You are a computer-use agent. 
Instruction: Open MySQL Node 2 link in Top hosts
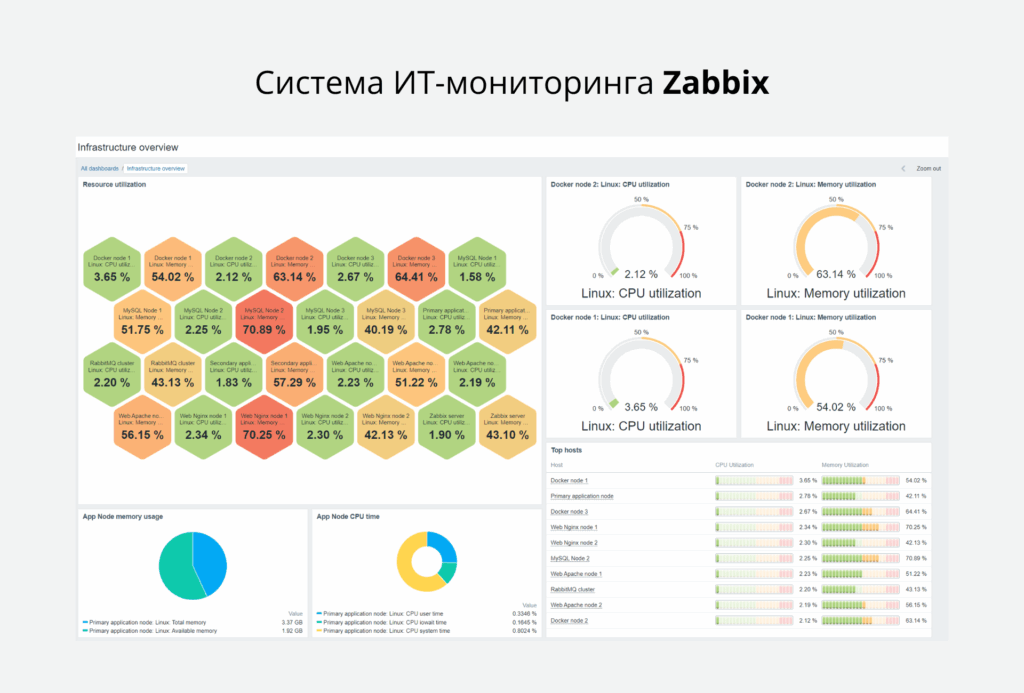[x=570, y=558]
